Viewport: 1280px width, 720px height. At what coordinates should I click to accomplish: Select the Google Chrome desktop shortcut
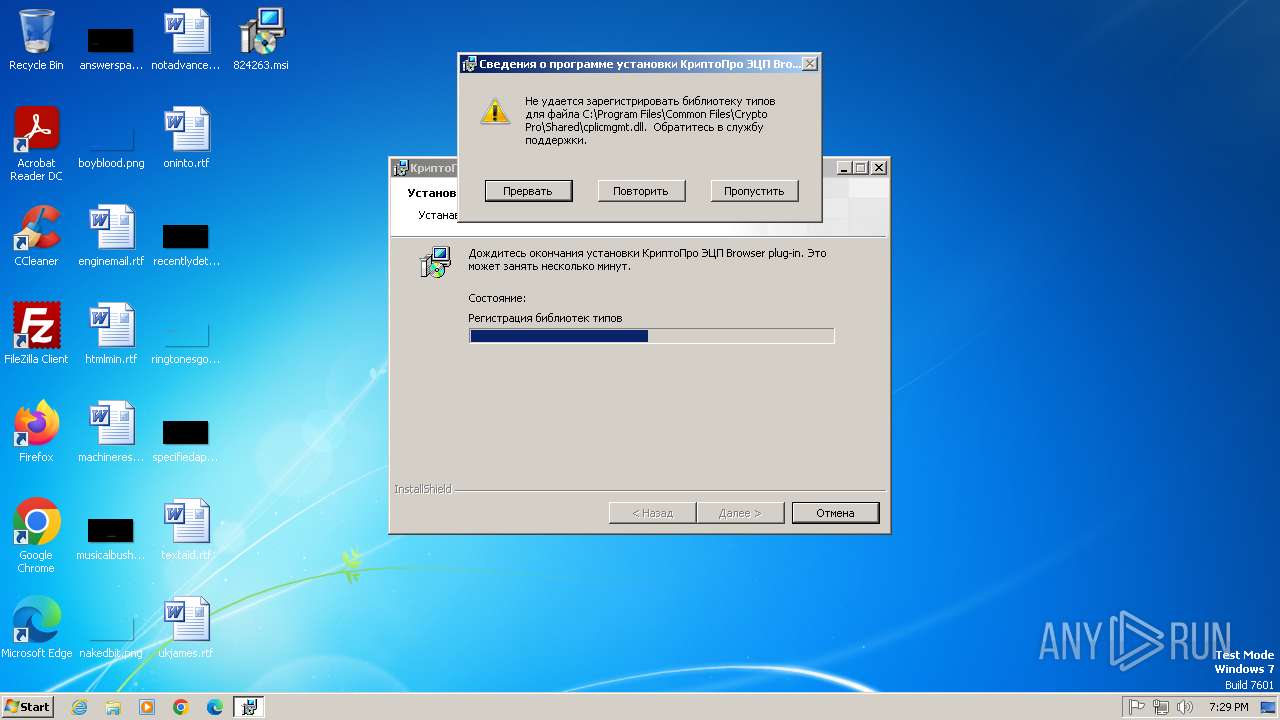(x=36, y=536)
